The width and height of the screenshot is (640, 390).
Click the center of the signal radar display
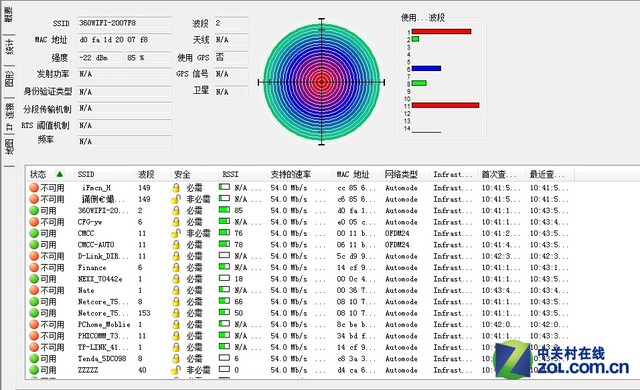[x=322, y=82]
